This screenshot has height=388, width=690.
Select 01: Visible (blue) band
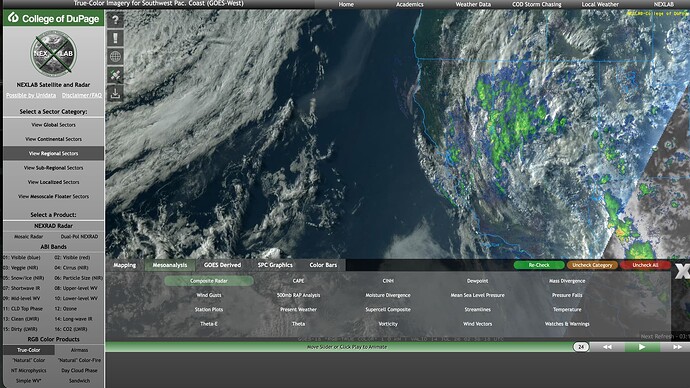tap(22, 257)
